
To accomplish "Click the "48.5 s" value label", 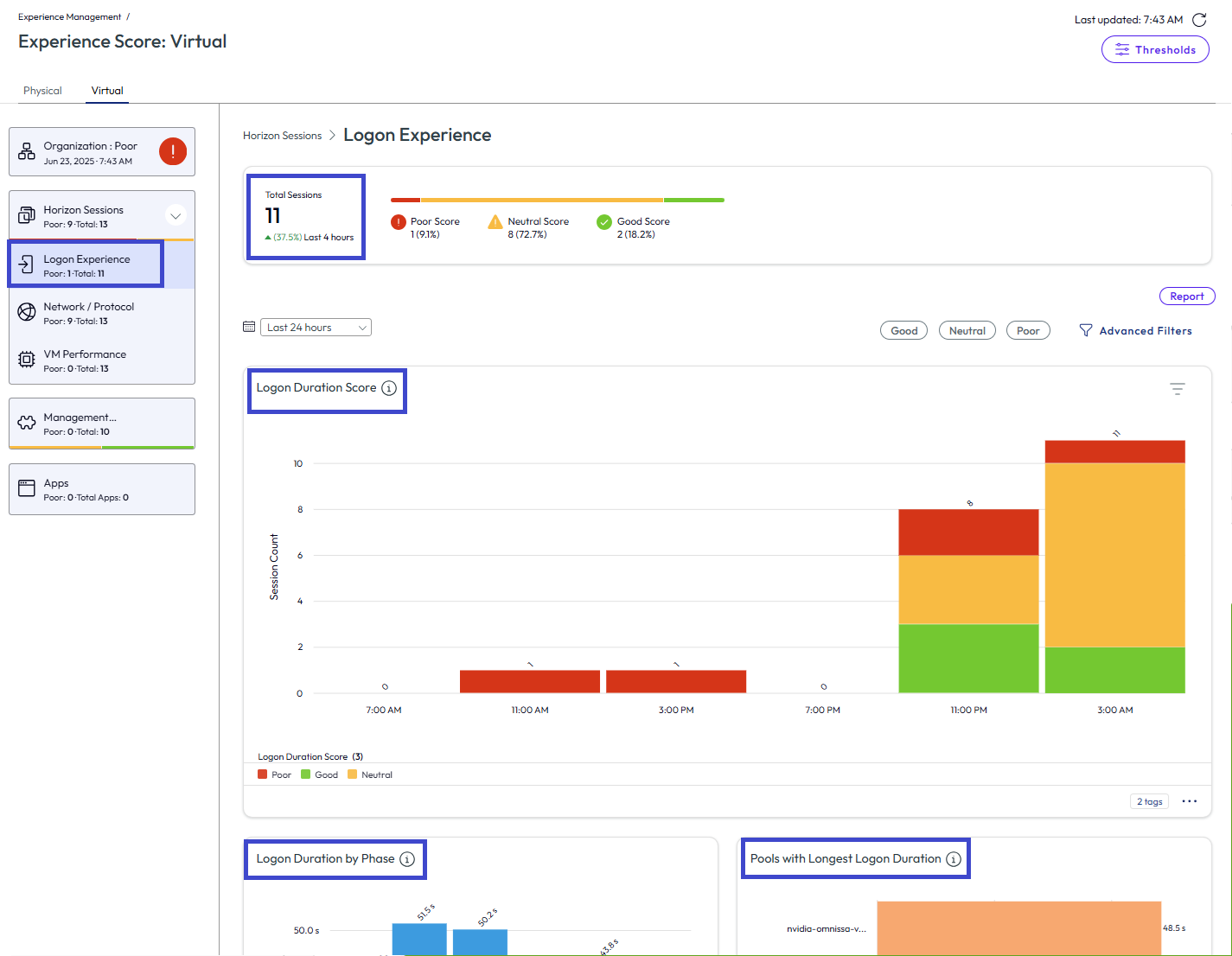I will [1174, 928].
